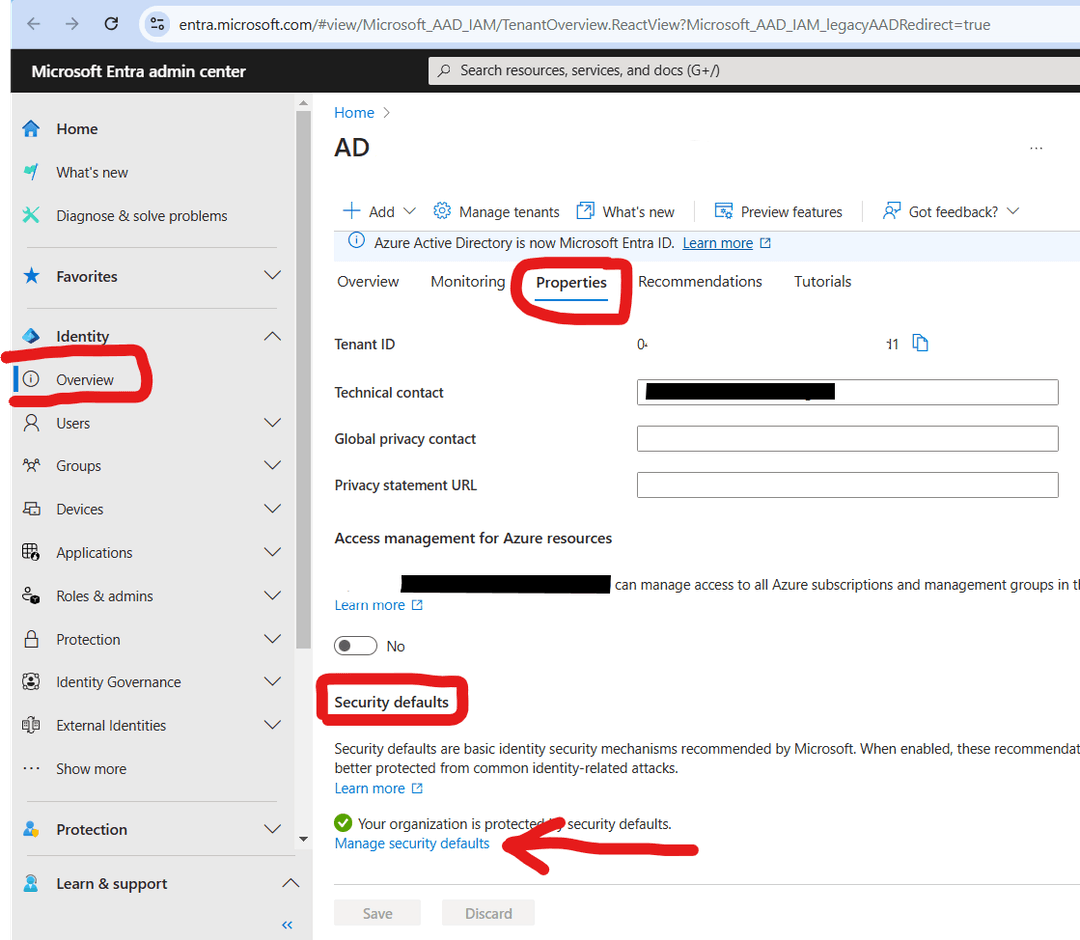Screen dimensions: 1080x940
Task: Click the What's new sidebar icon
Action: click(31, 172)
